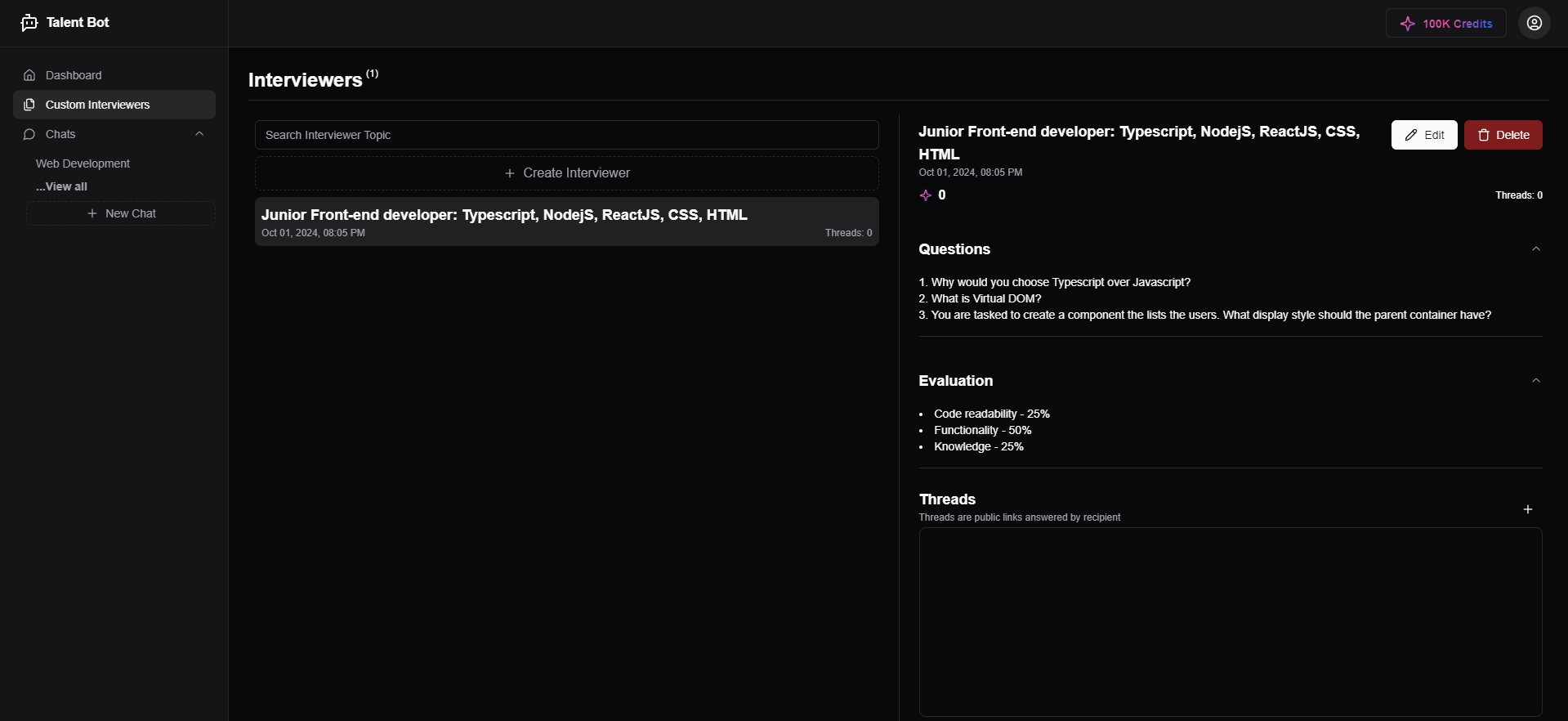This screenshot has height=721, width=1568.
Task: Go to Dashboard
Action: click(x=114, y=75)
